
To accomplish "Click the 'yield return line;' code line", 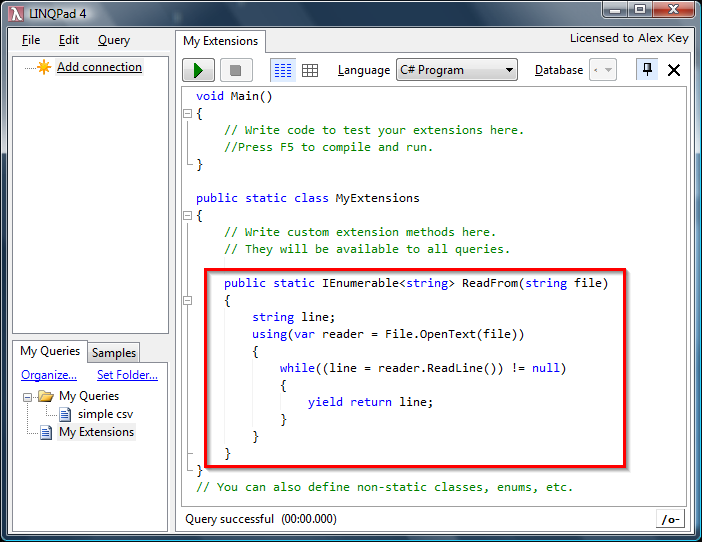I will tap(370, 402).
